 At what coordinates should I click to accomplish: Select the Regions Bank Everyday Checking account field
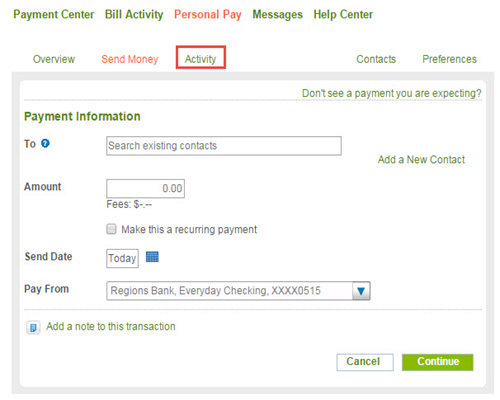(238, 291)
